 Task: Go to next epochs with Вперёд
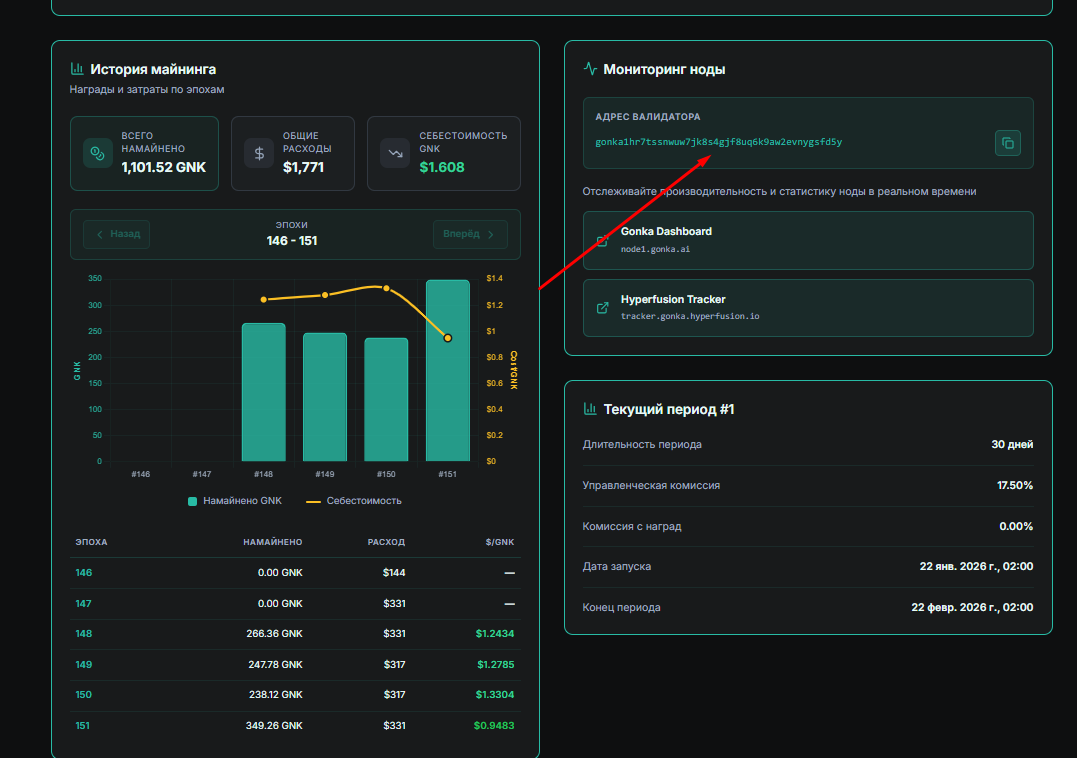point(470,234)
